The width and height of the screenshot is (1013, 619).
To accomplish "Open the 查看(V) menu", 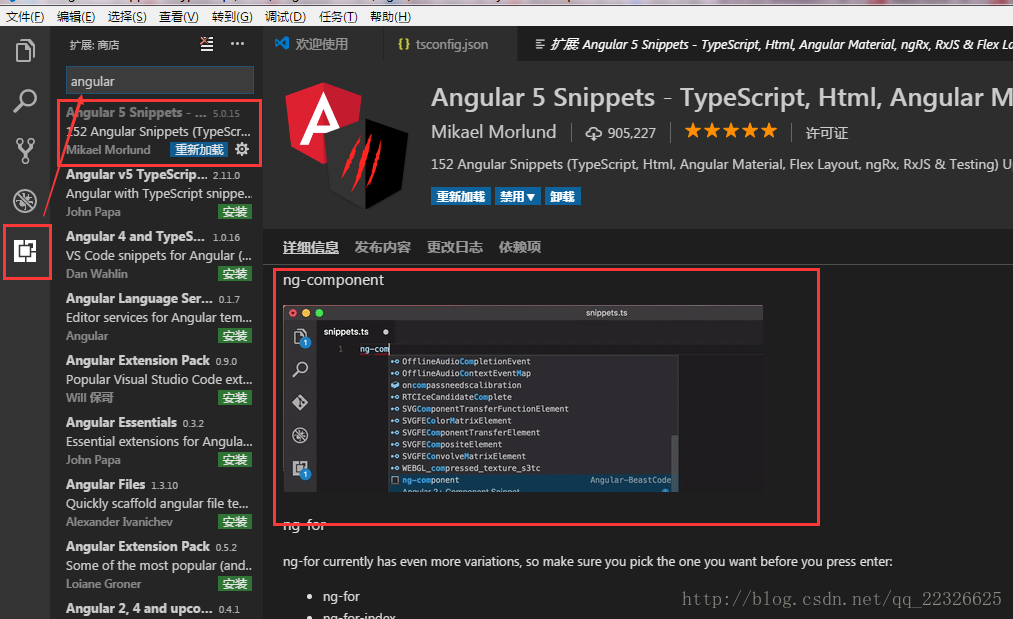I will tap(178, 17).
